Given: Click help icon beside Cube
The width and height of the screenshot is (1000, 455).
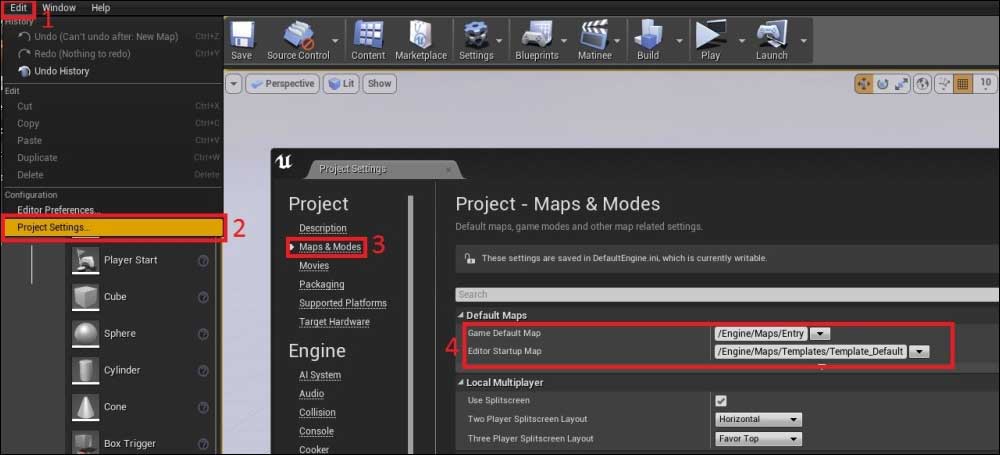Looking at the screenshot, I should coord(203,297).
